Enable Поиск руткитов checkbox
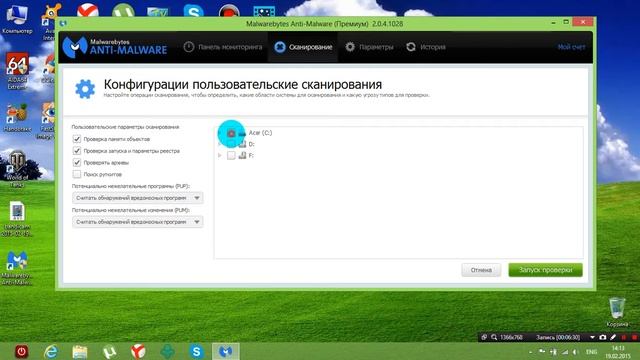Viewport: 640px width, 360px height. (x=77, y=174)
